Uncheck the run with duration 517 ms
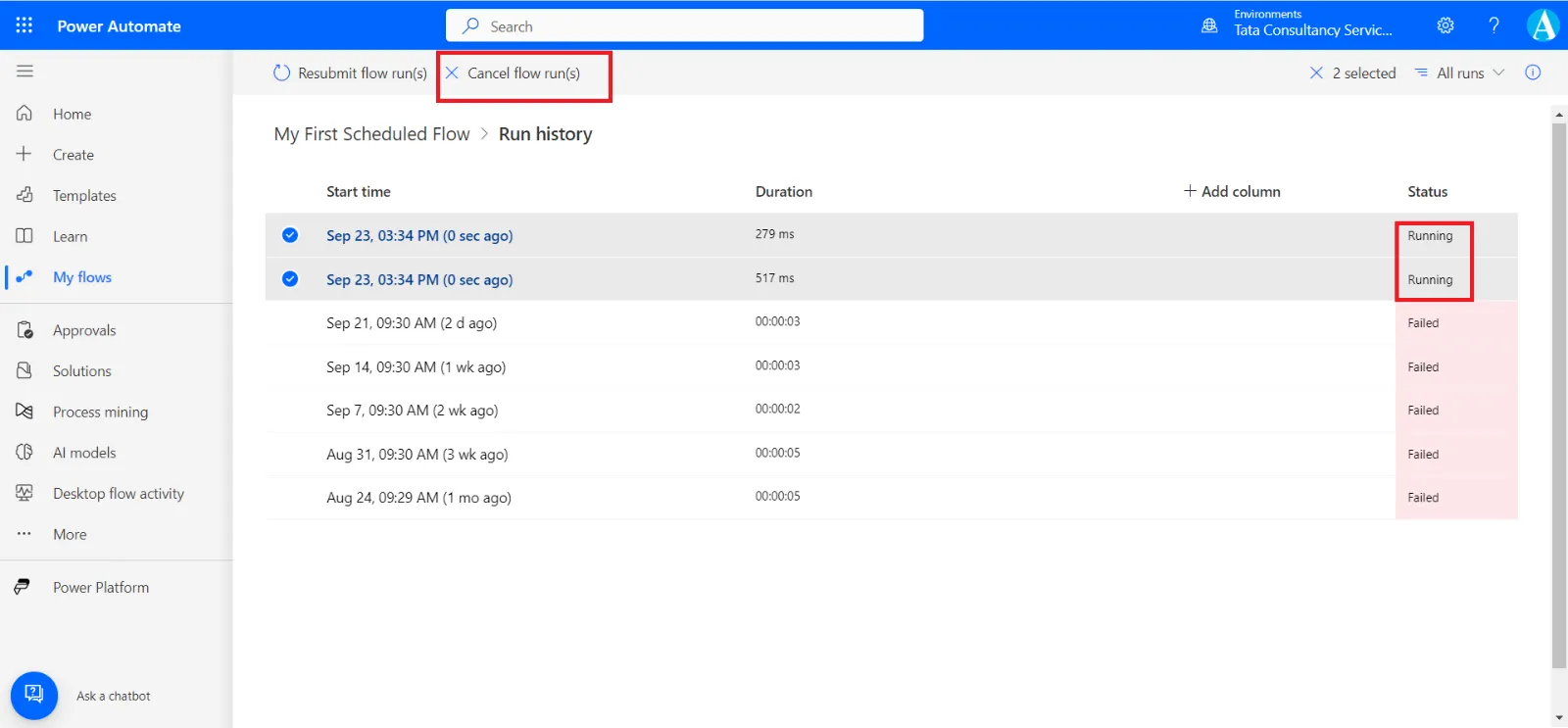This screenshot has height=728, width=1568. coord(290,278)
